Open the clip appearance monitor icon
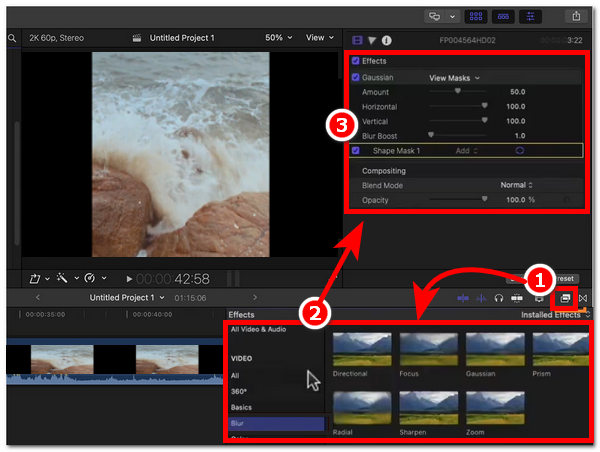Image resolution: width=600 pixels, height=452 pixels. pyautogui.click(x=539, y=299)
